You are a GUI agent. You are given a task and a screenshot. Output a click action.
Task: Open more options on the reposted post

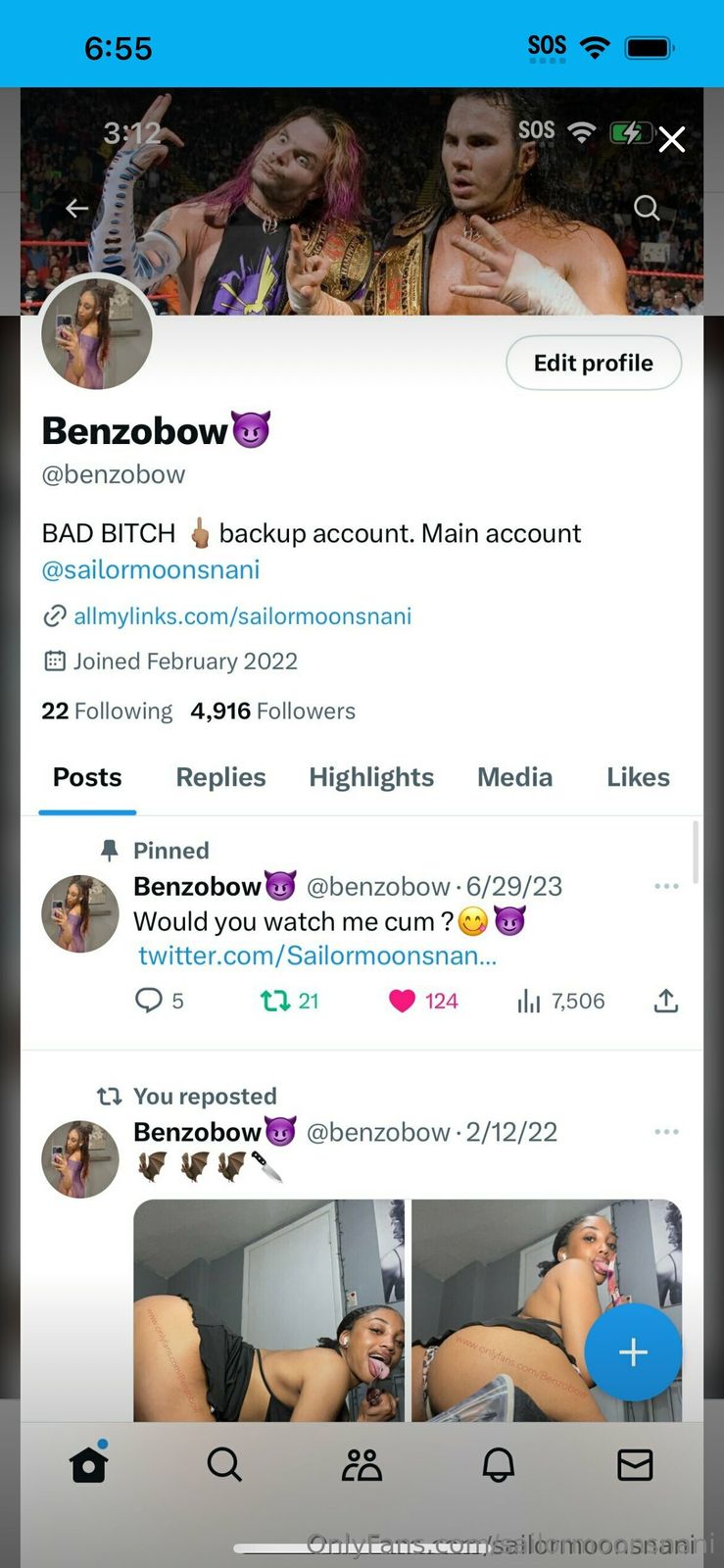pyautogui.click(x=666, y=1132)
